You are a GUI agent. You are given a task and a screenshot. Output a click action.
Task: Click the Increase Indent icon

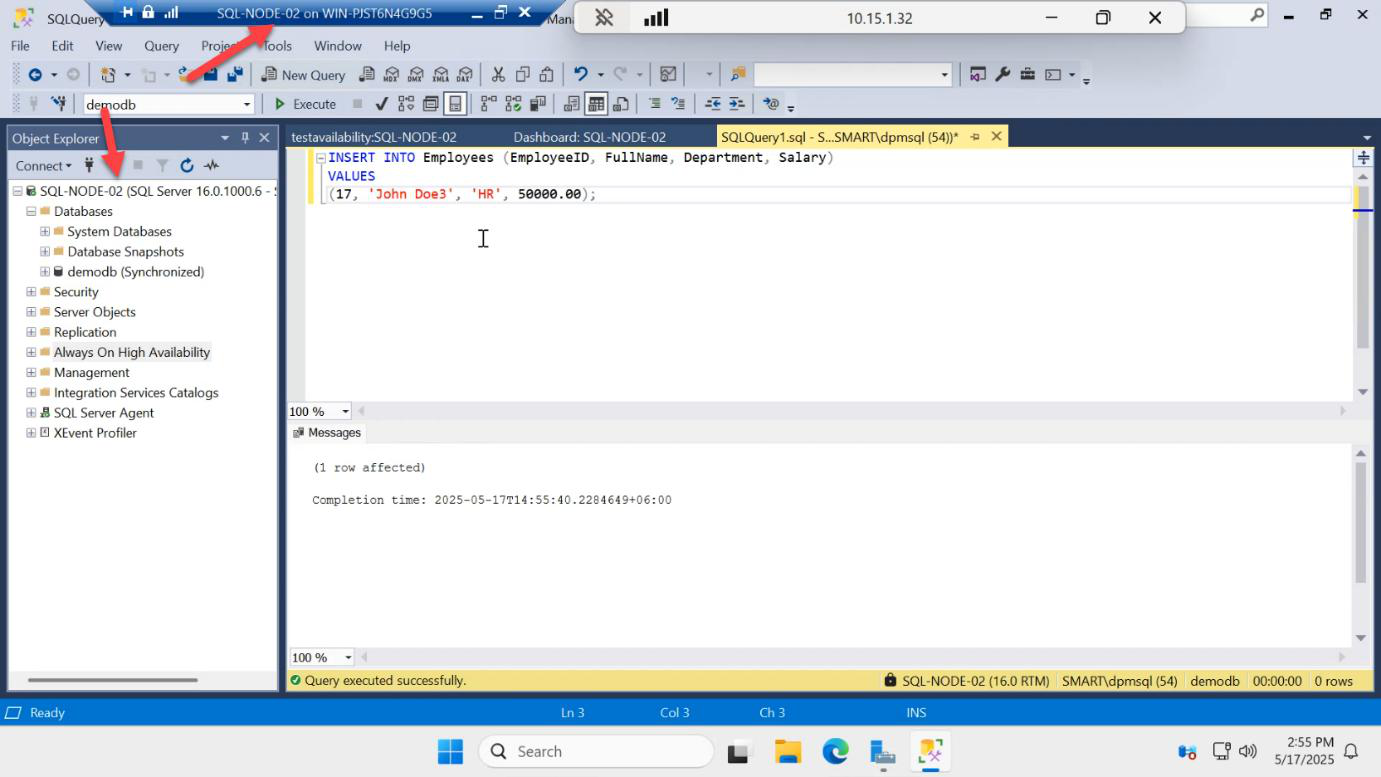pos(737,104)
